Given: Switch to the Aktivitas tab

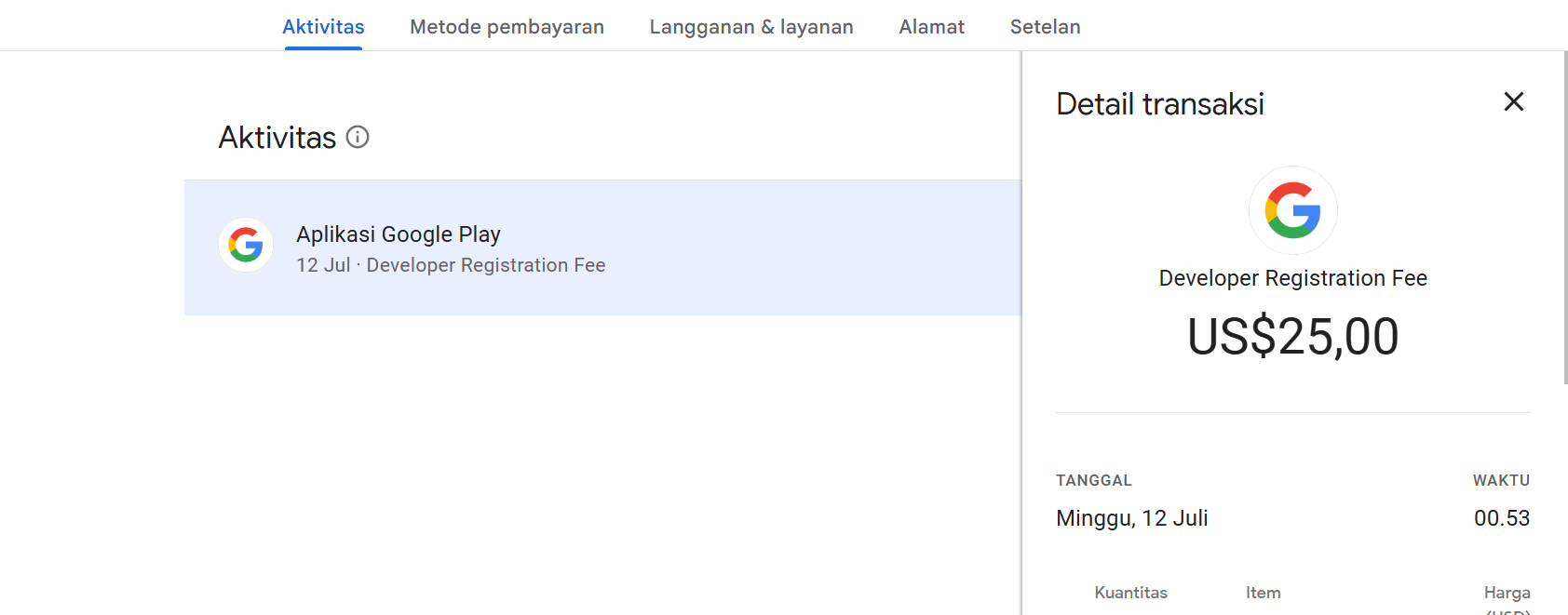Looking at the screenshot, I should pos(323,27).
